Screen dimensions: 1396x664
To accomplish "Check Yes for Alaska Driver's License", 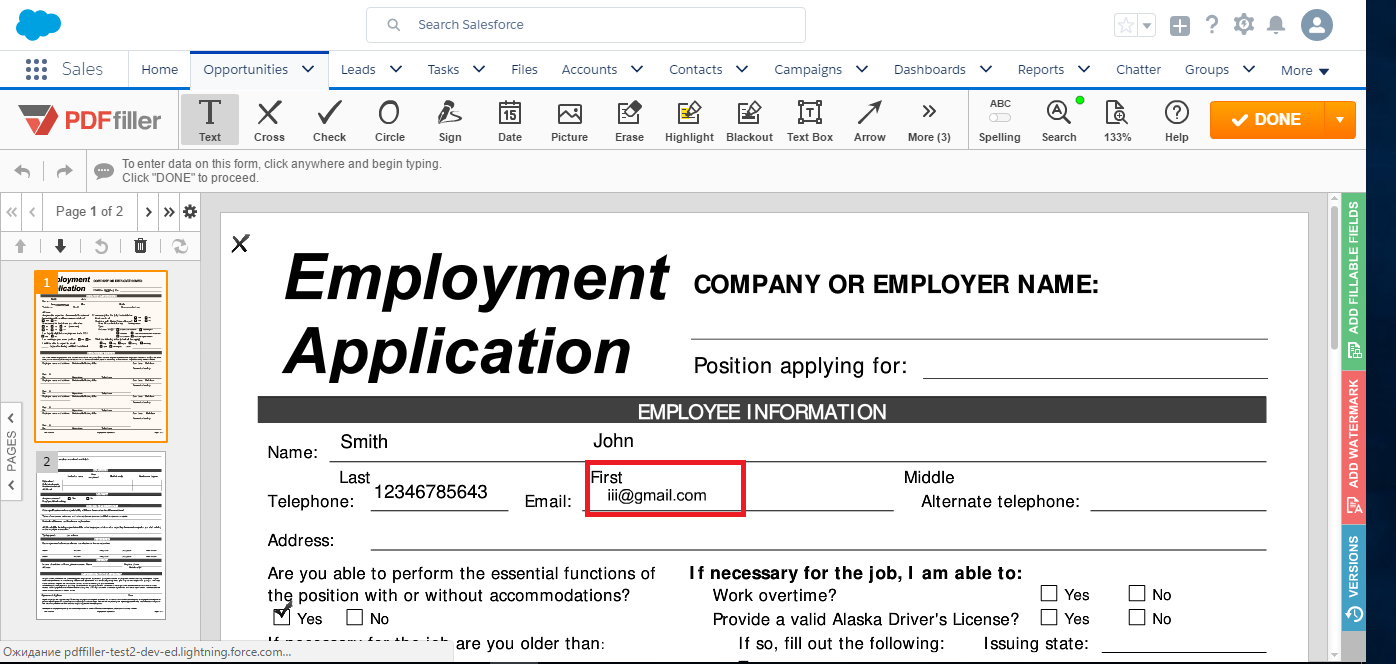I will pyautogui.click(x=1049, y=618).
